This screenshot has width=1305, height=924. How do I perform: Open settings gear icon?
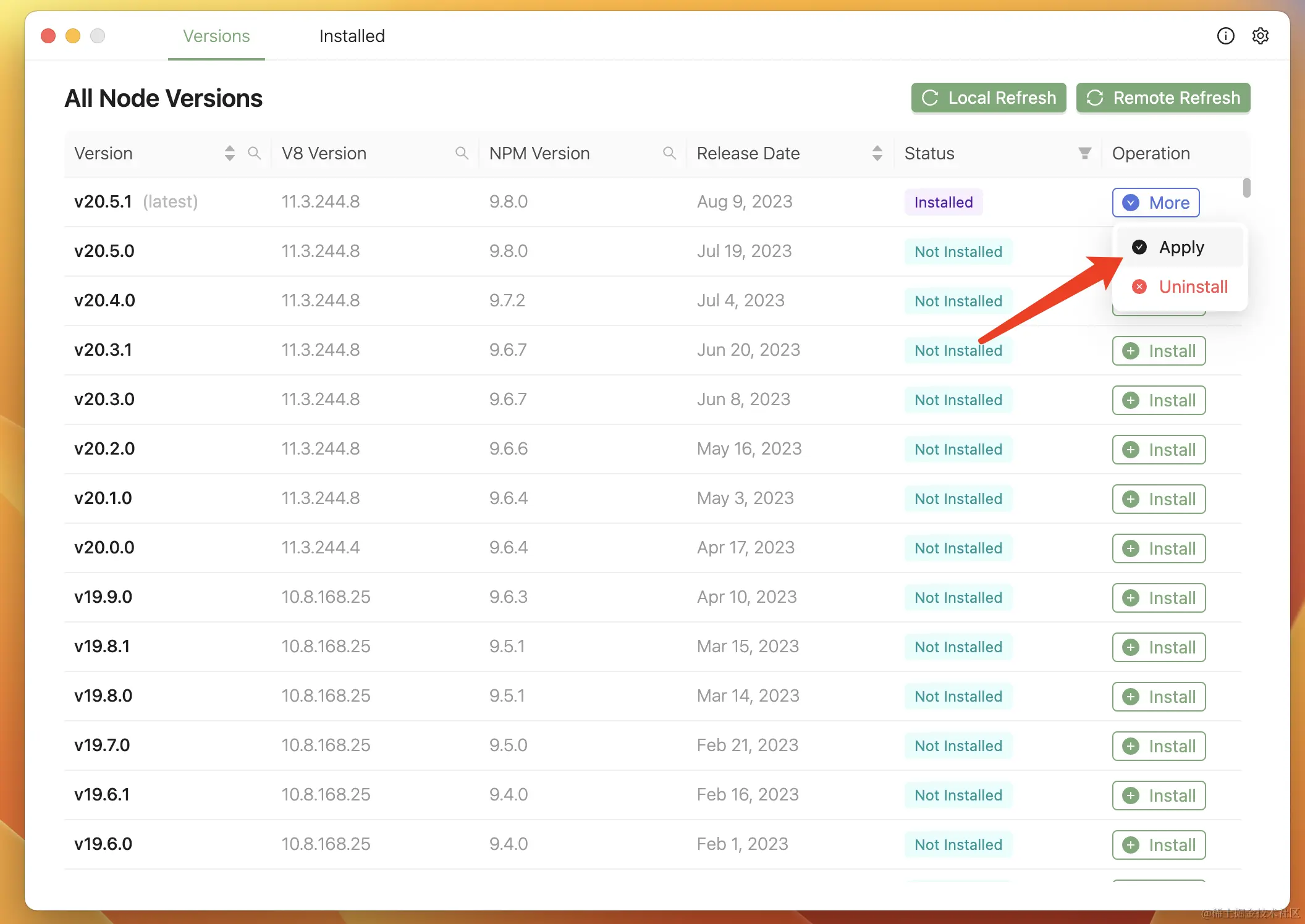(x=1260, y=36)
